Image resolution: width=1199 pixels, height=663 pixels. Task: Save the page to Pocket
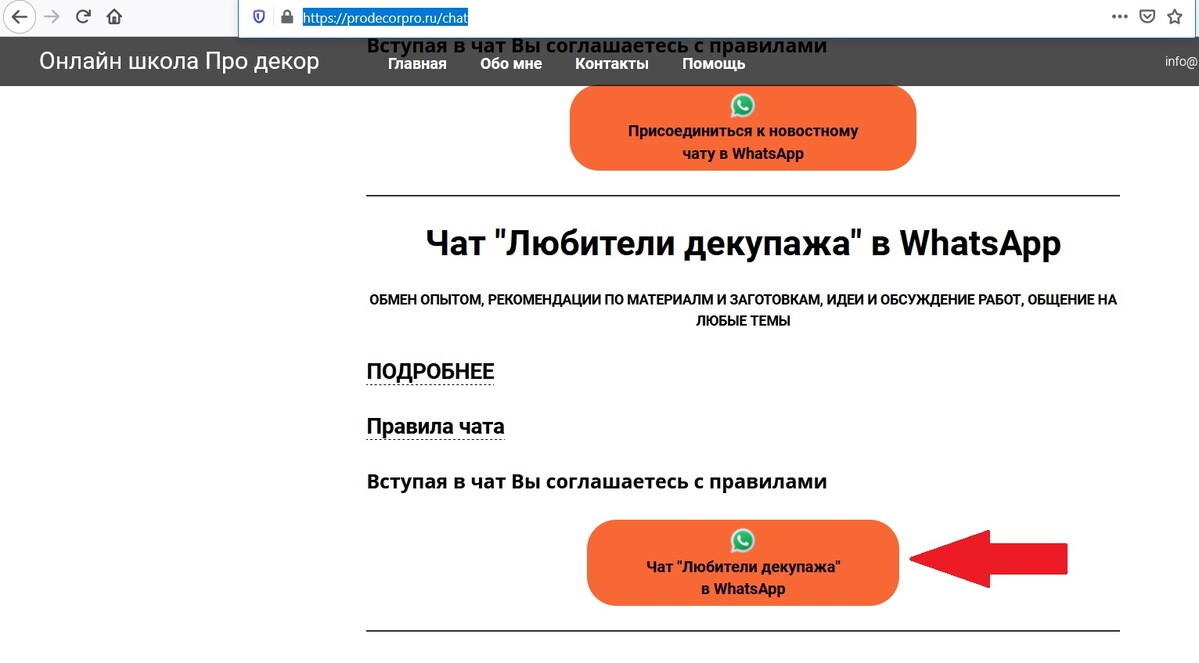click(x=1147, y=17)
